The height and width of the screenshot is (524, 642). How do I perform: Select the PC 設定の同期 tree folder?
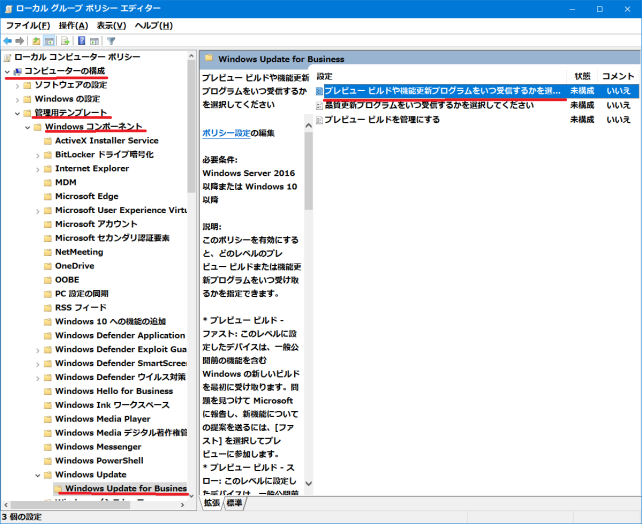[82, 294]
